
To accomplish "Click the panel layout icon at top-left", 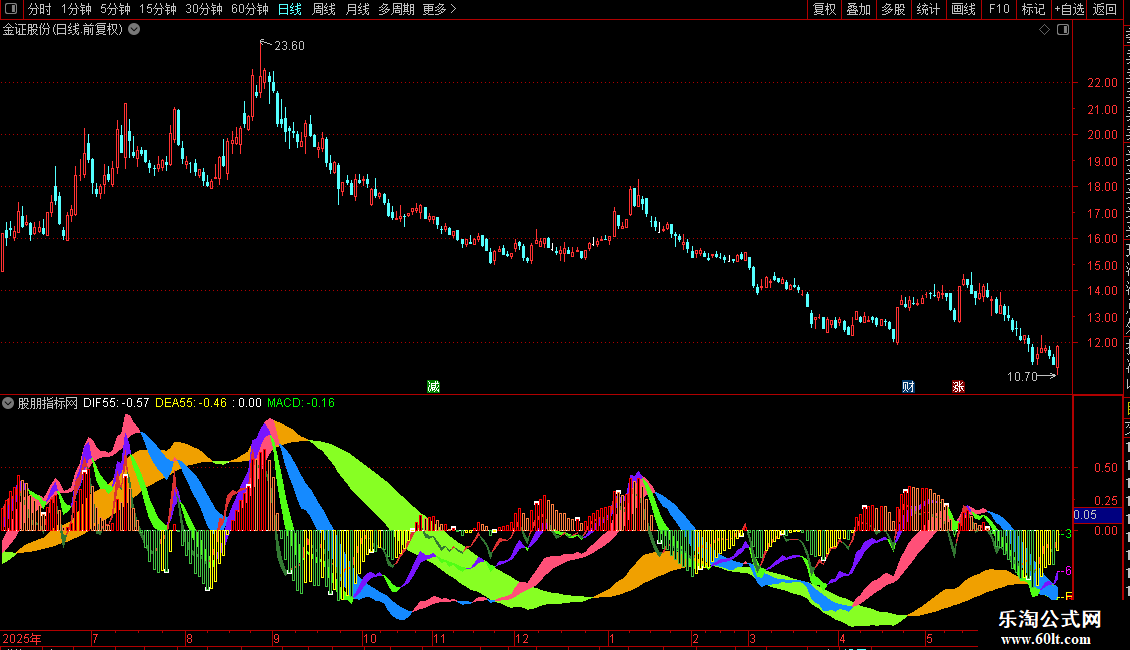I will tap(11, 9).
